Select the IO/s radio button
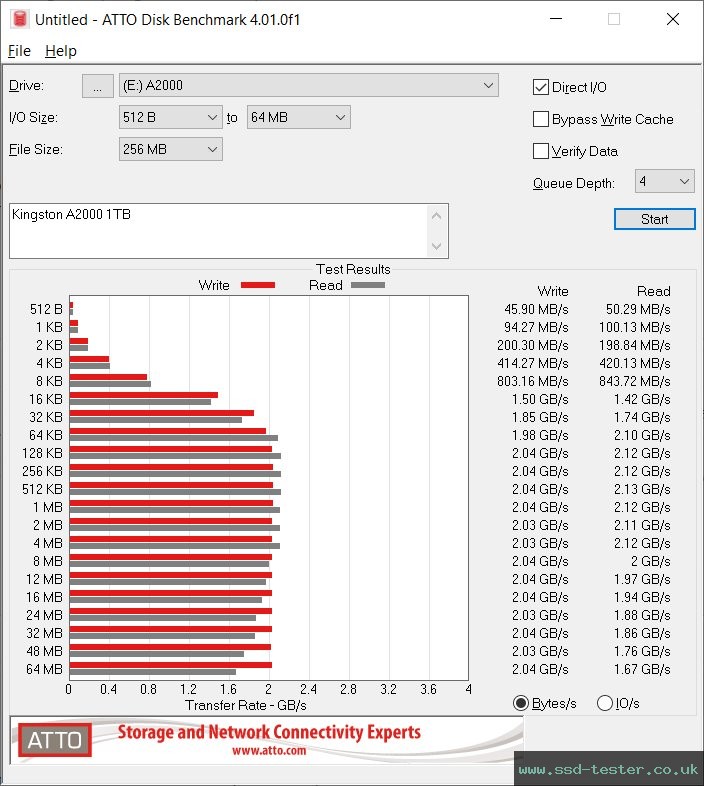Viewport: 704px width, 786px height. pyautogui.click(x=605, y=703)
